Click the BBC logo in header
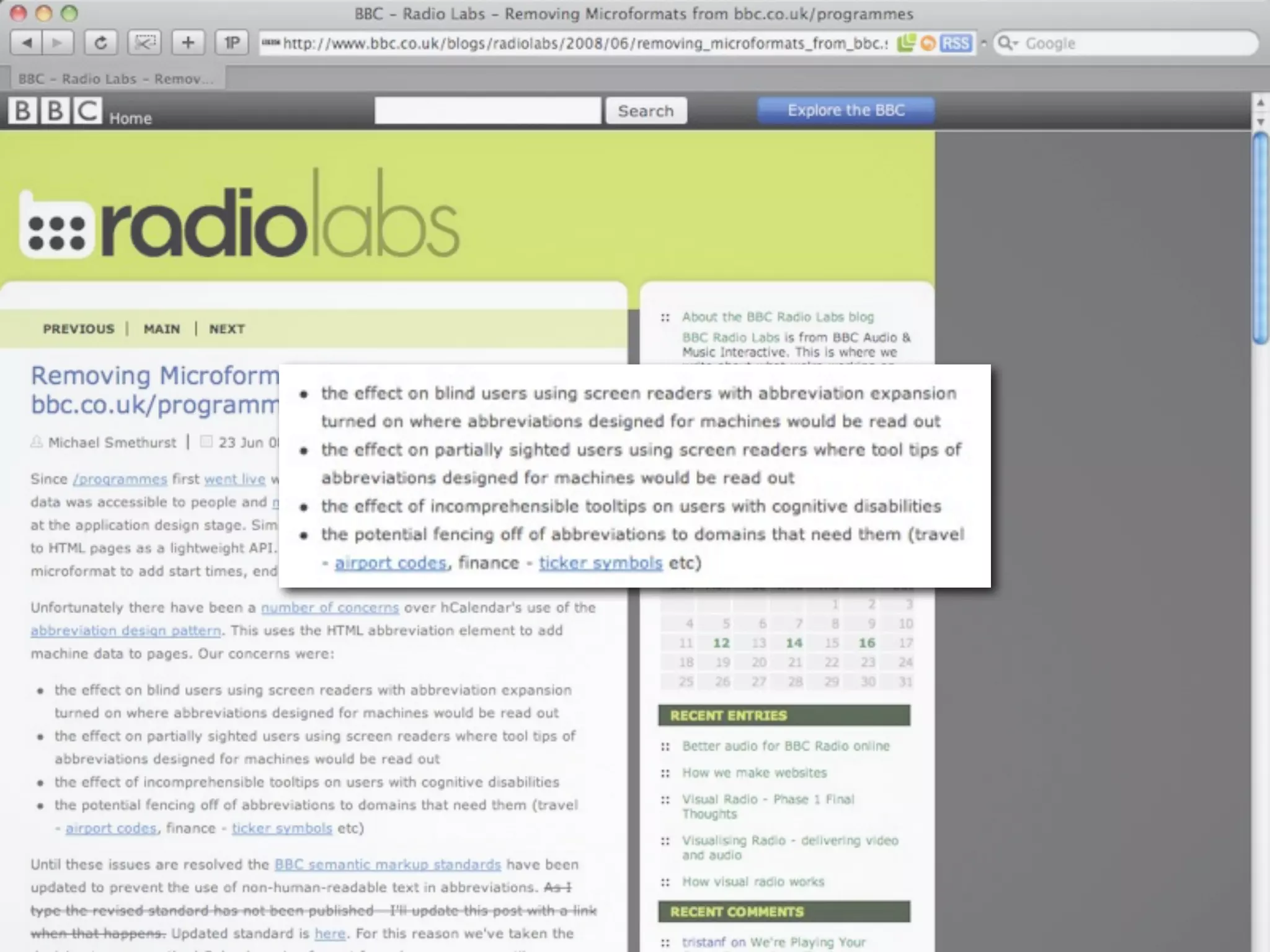The image size is (1270, 952). (x=55, y=111)
